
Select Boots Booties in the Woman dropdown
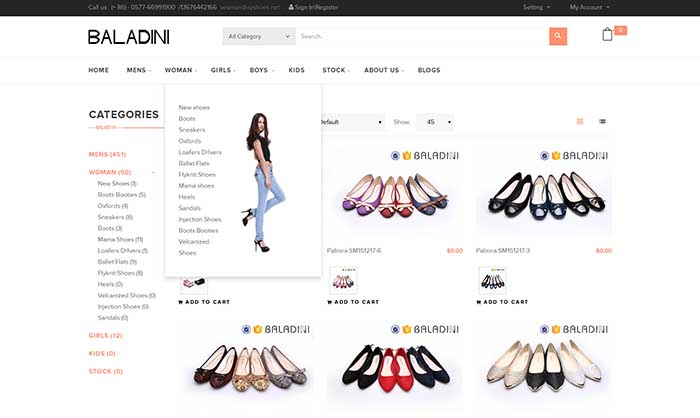(198, 230)
